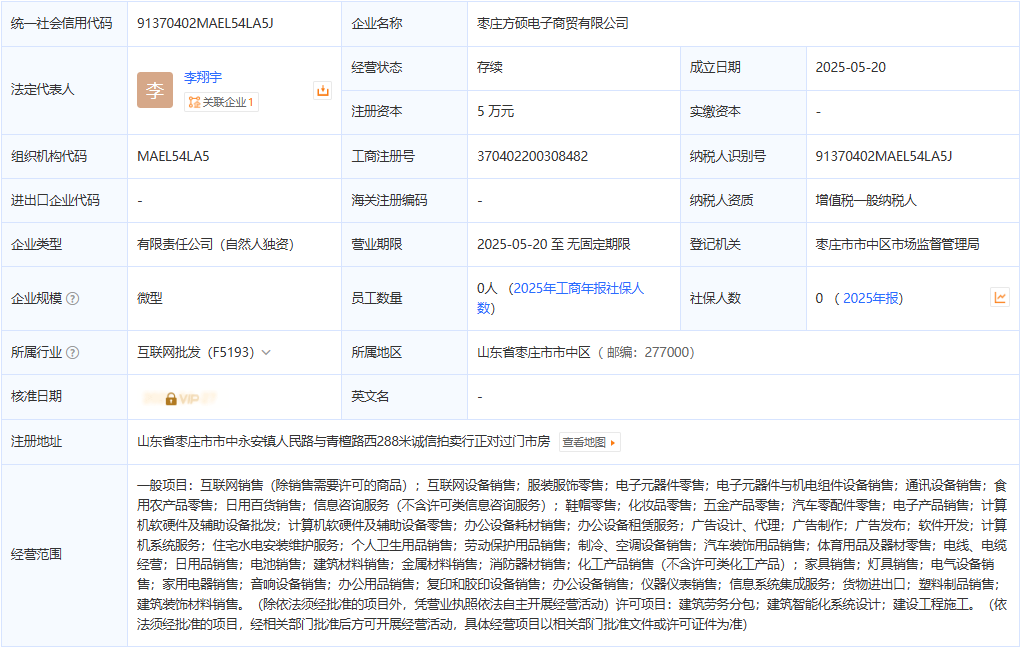Expand the 互联网批发 (F5193) industry dropdown

[x=266, y=353]
